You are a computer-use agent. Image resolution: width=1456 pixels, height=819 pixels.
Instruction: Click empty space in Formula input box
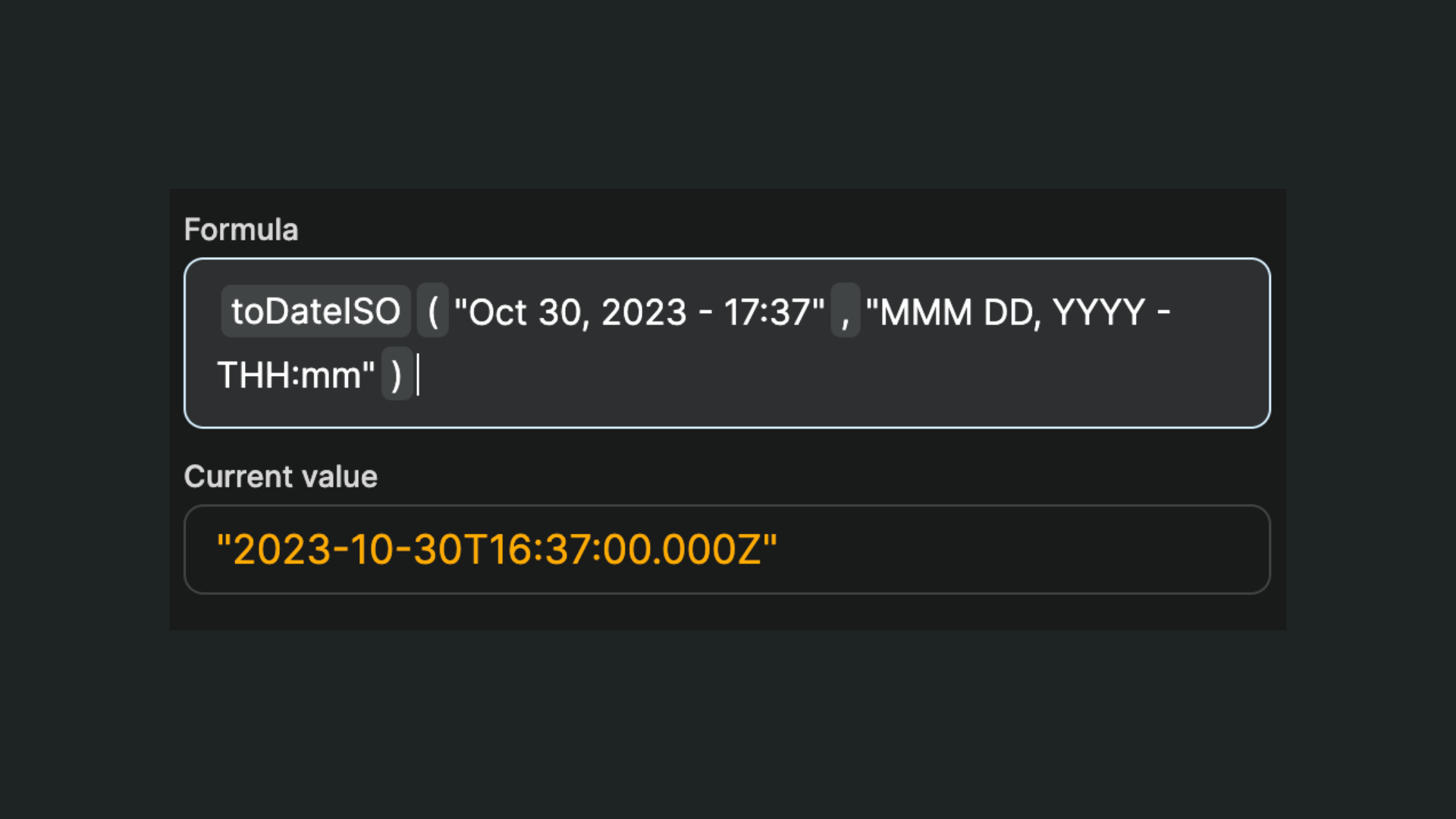(x=834, y=379)
